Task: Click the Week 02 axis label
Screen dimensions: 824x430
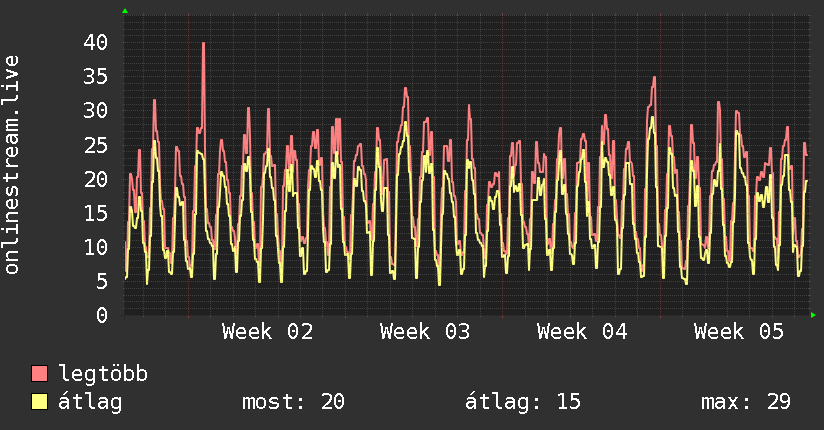Action: point(267,332)
